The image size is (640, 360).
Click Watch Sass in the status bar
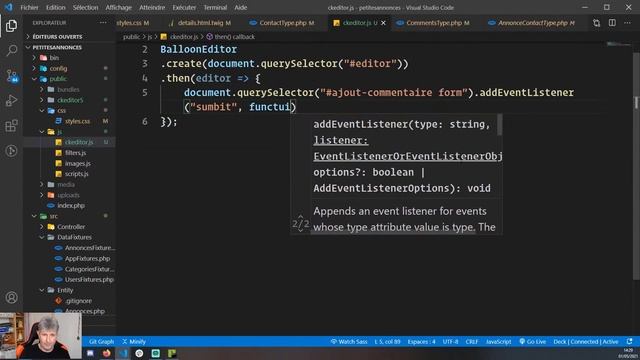click(x=349, y=341)
